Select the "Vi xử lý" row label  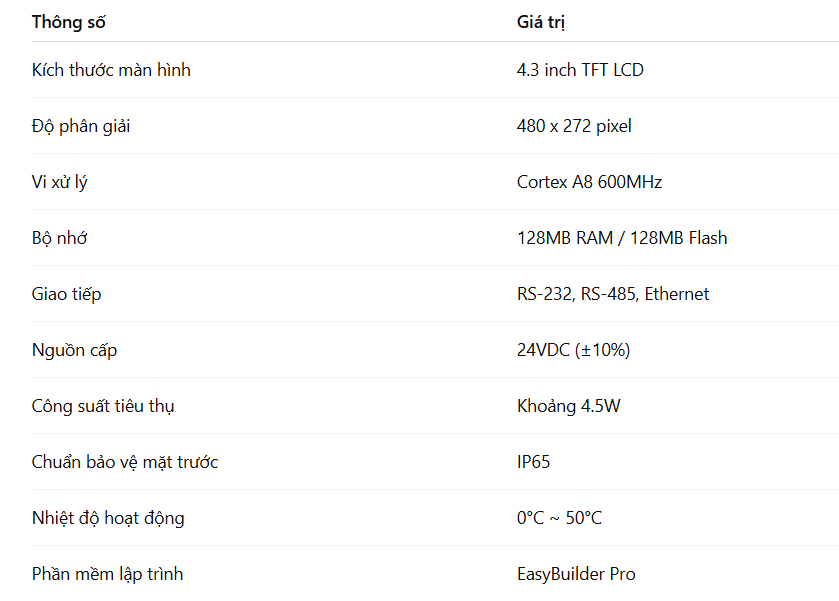click(60, 182)
